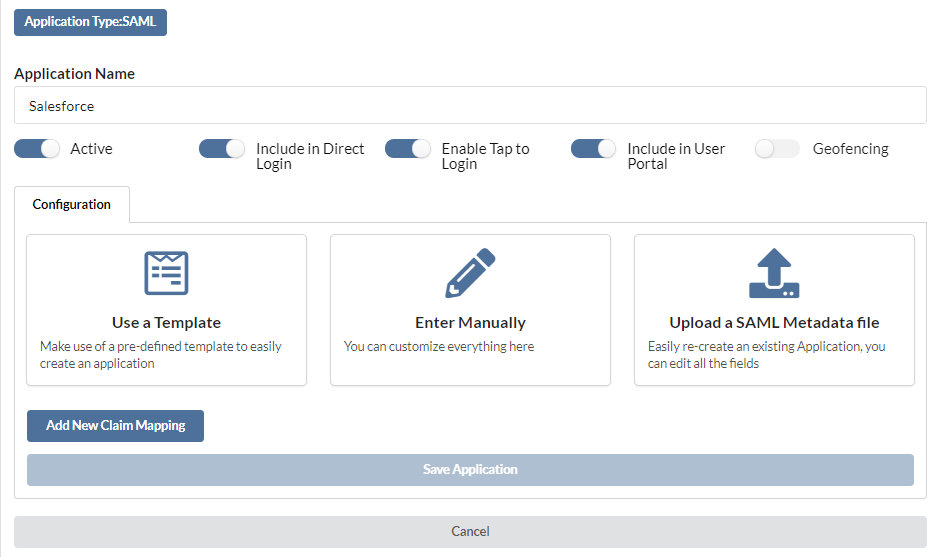Click the Use a Template form icon
Image resolution: width=933 pixels, height=557 pixels.
[167, 273]
